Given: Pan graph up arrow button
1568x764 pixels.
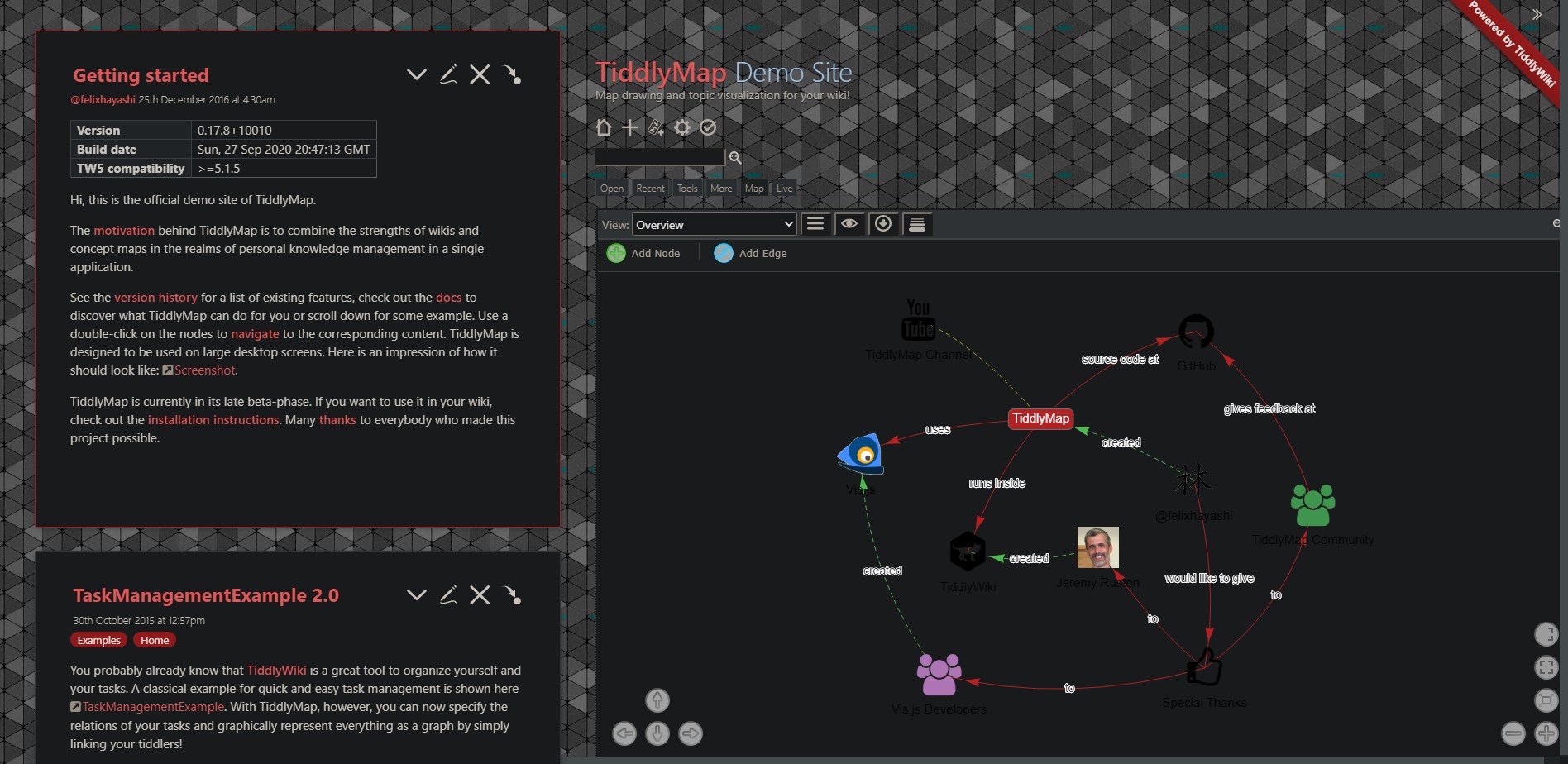Looking at the screenshot, I should [x=657, y=700].
